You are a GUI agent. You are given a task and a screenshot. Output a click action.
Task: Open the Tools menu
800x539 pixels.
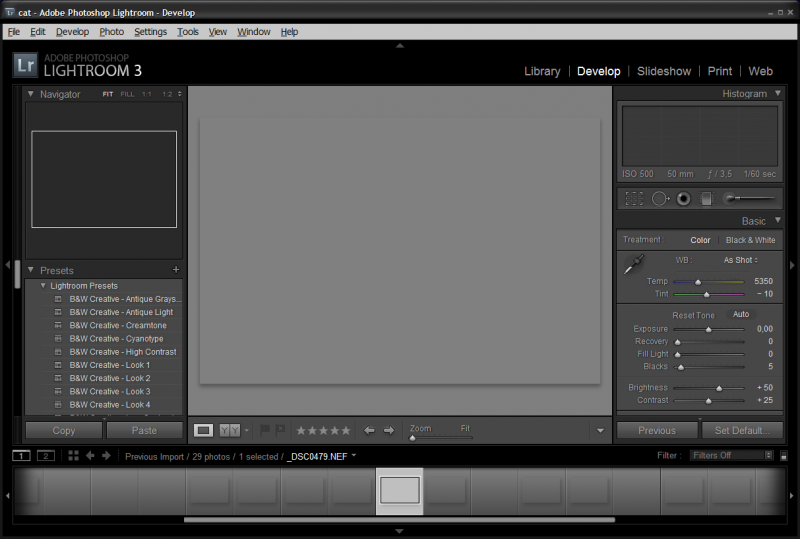[188, 32]
